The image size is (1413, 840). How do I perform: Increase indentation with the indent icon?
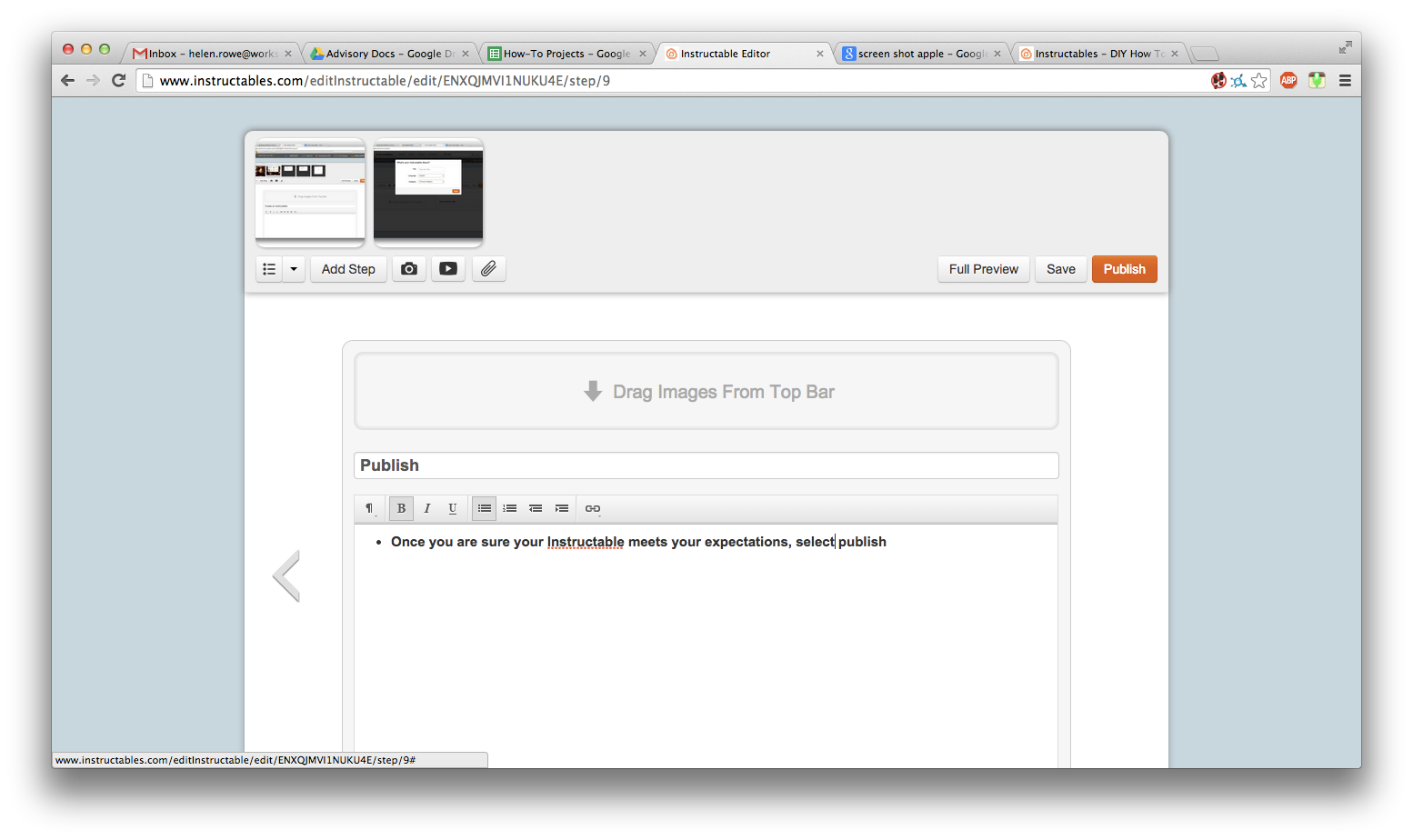(x=562, y=508)
